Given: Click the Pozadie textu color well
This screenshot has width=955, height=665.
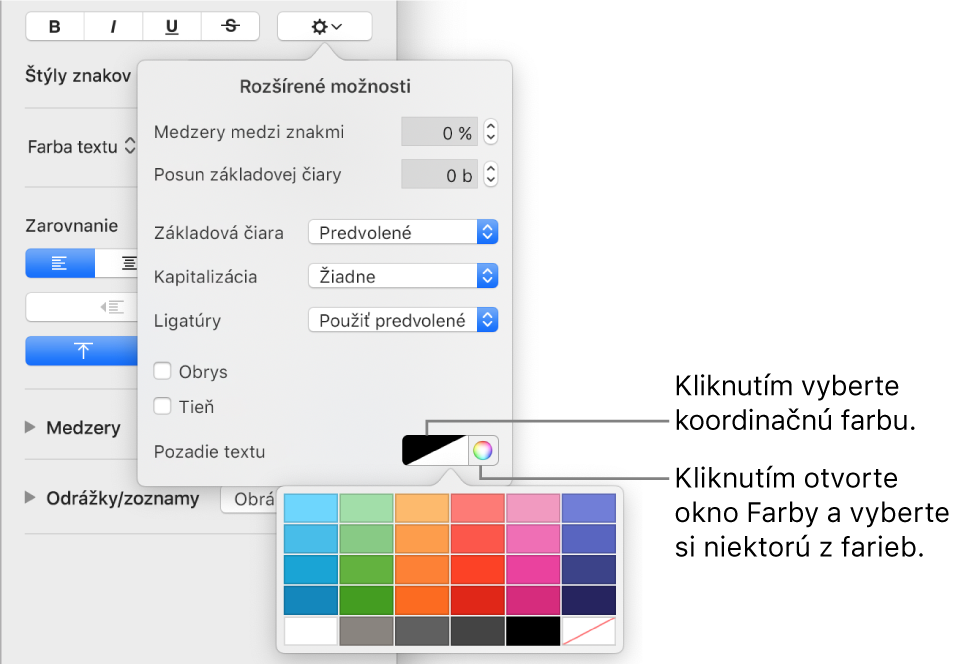Looking at the screenshot, I should 435,451.
